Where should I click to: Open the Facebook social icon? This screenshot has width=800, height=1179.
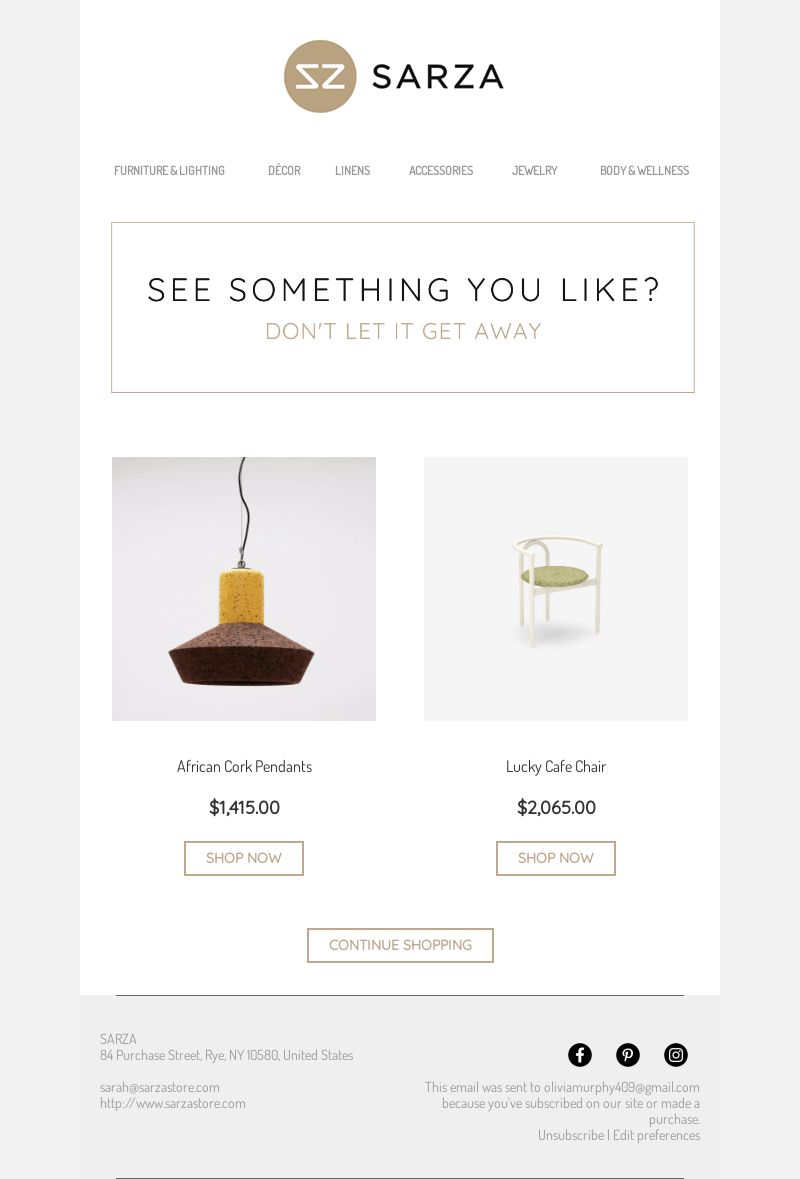click(580, 1055)
